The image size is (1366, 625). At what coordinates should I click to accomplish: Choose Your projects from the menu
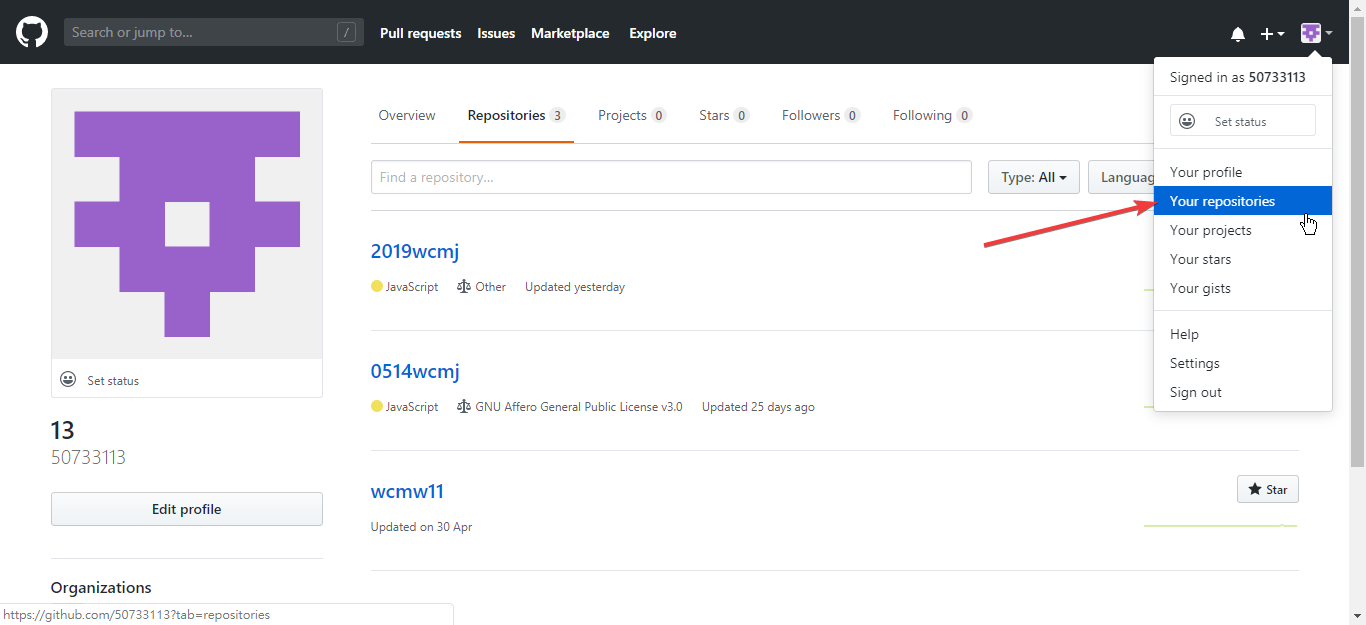(1243, 230)
